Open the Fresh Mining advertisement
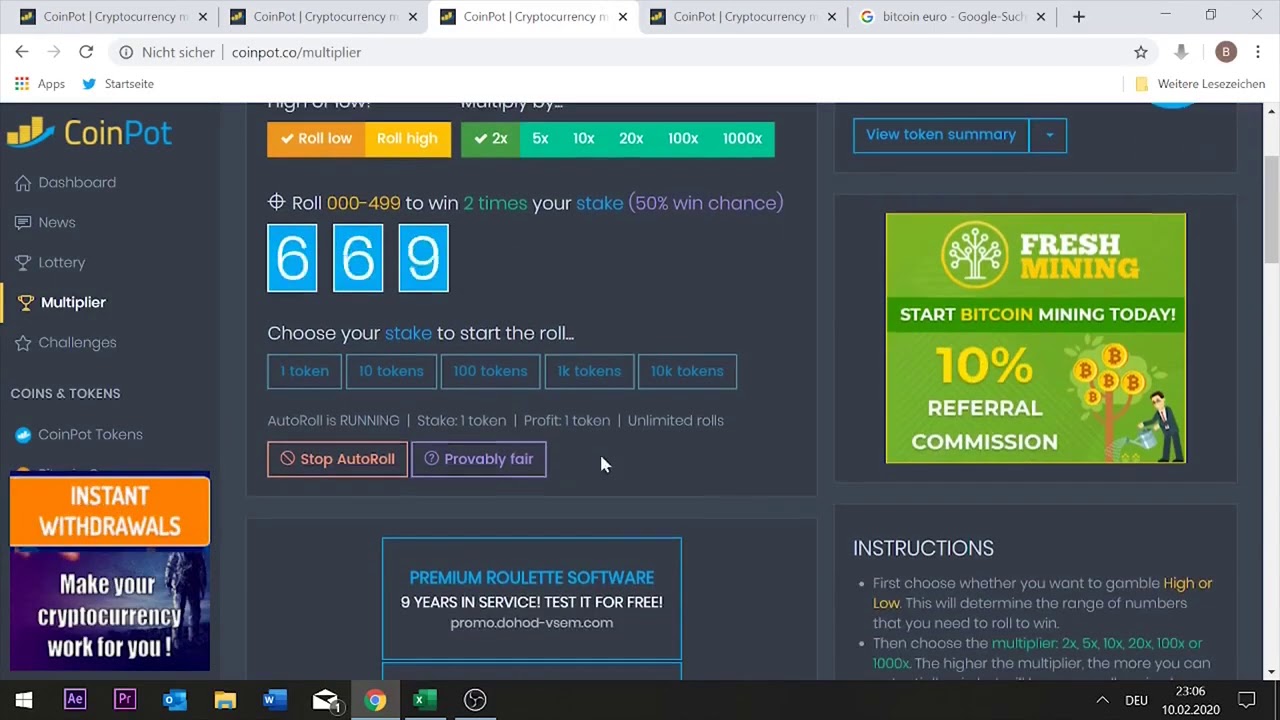Viewport: 1280px width, 720px height. click(1036, 338)
